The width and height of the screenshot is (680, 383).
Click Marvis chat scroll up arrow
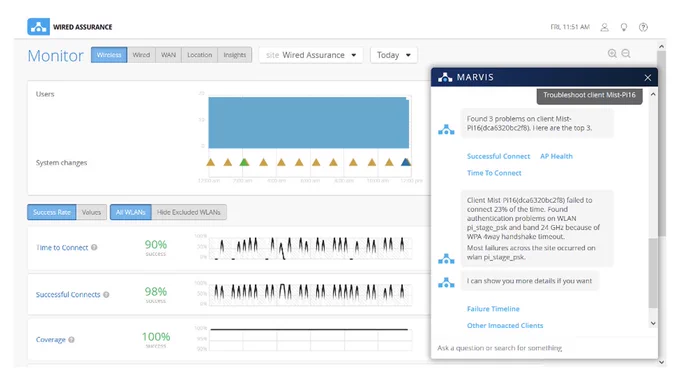click(x=653, y=94)
